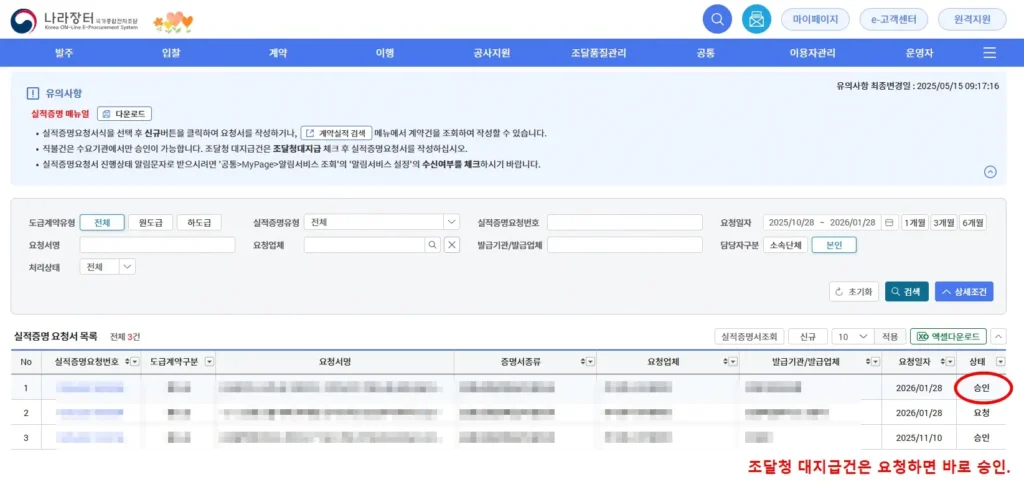Select 원도급 contract type option
The height and width of the screenshot is (497, 1024).
click(150, 222)
